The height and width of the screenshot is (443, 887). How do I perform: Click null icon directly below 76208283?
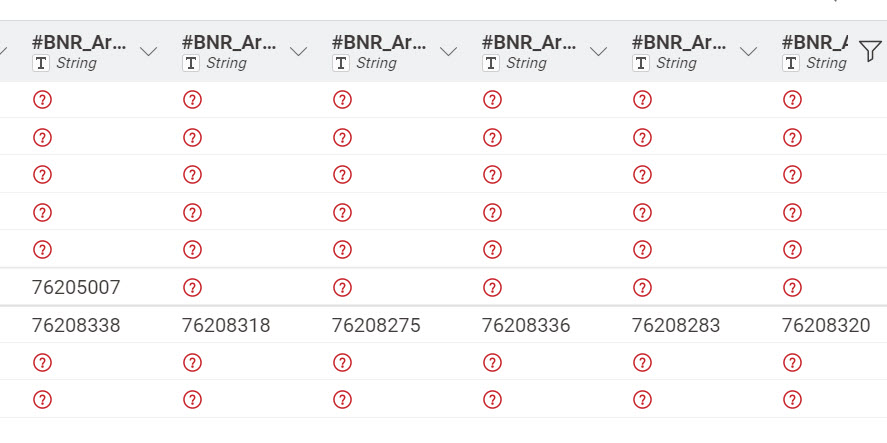point(642,362)
